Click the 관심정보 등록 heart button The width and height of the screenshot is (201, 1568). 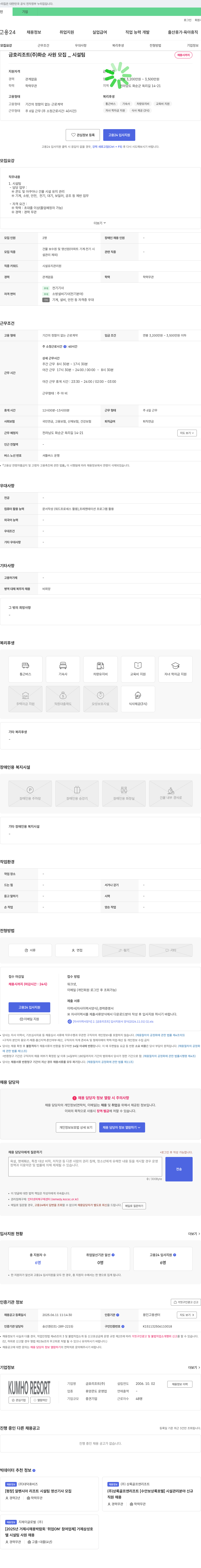[x=83, y=135]
